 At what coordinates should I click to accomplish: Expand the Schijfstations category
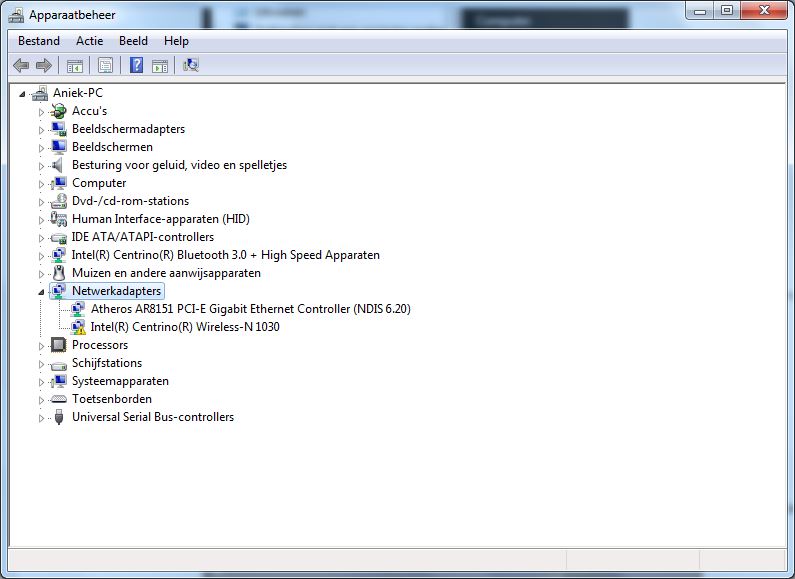pos(41,364)
